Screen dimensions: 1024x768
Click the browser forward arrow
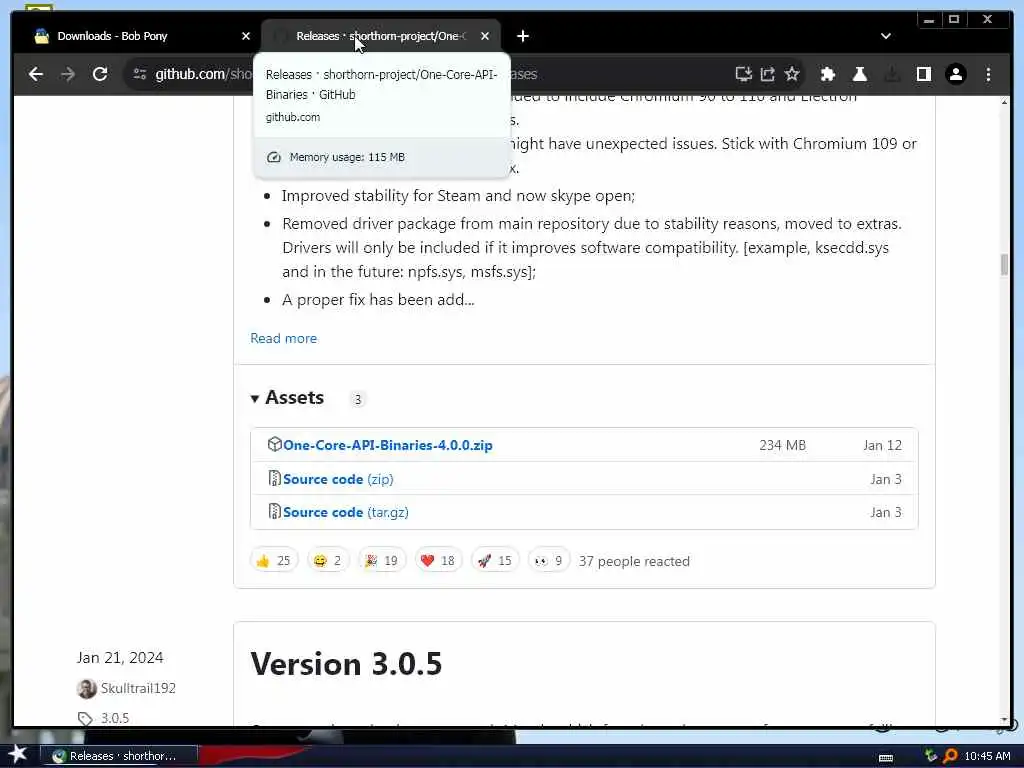tap(68, 74)
